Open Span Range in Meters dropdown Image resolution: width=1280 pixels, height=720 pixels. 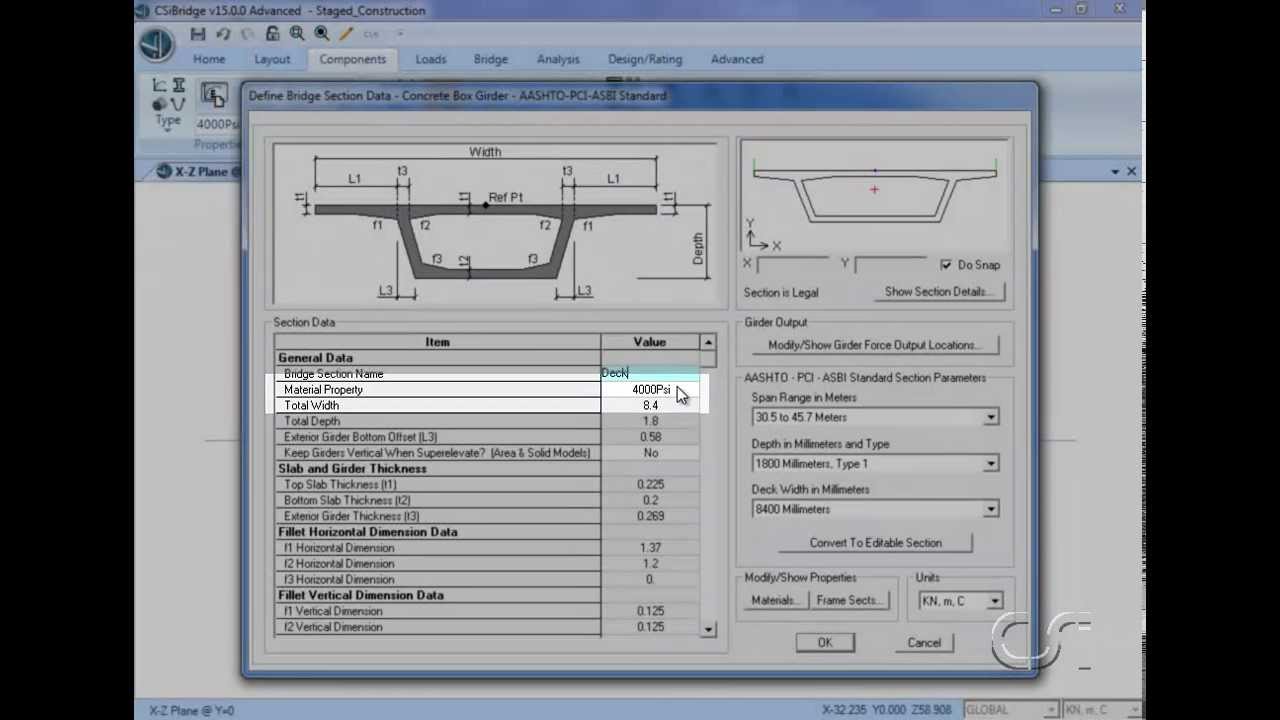pos(990,417)
